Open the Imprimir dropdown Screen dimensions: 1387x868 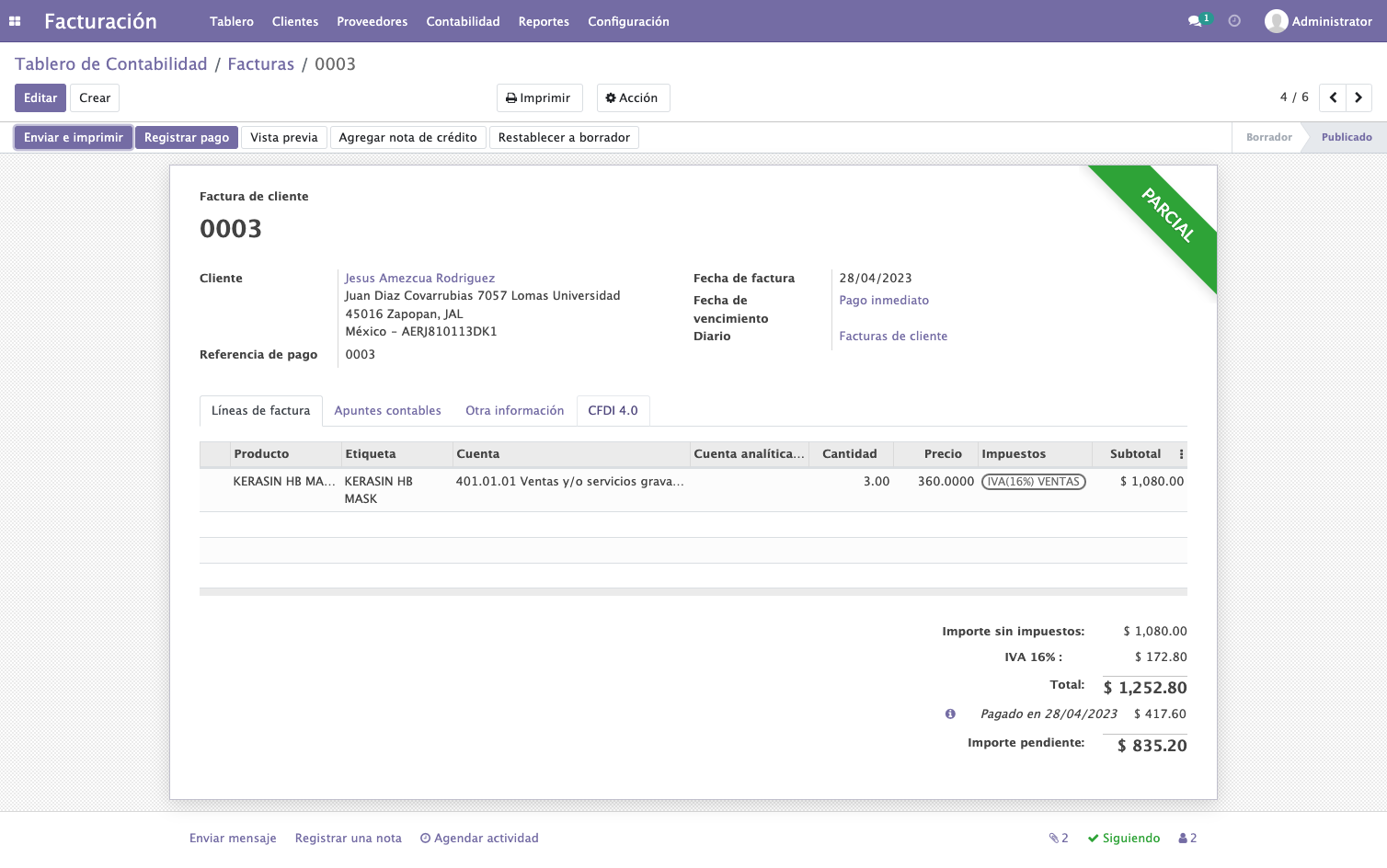point(539,97)
